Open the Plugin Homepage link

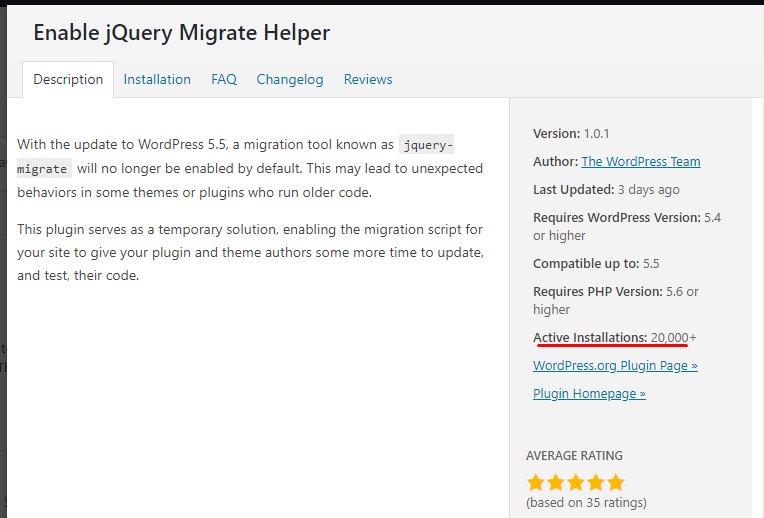(589, 393)
